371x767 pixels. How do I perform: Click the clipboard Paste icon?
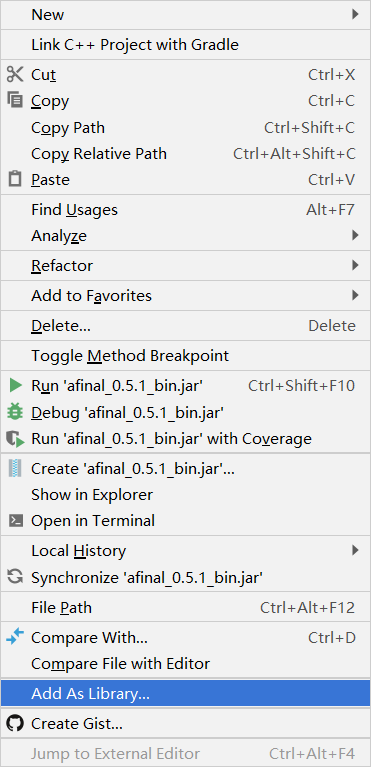(x=15, y=179)
